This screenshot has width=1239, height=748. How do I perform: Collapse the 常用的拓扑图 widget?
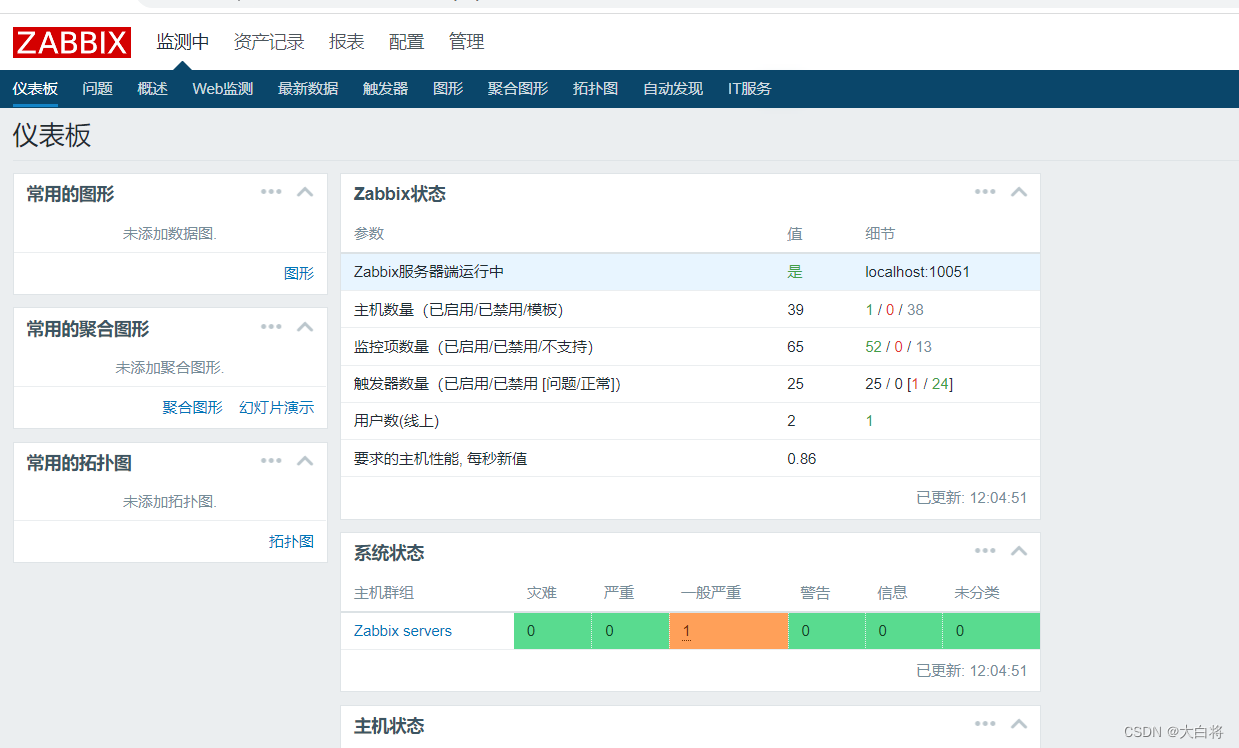coord(305,461)
